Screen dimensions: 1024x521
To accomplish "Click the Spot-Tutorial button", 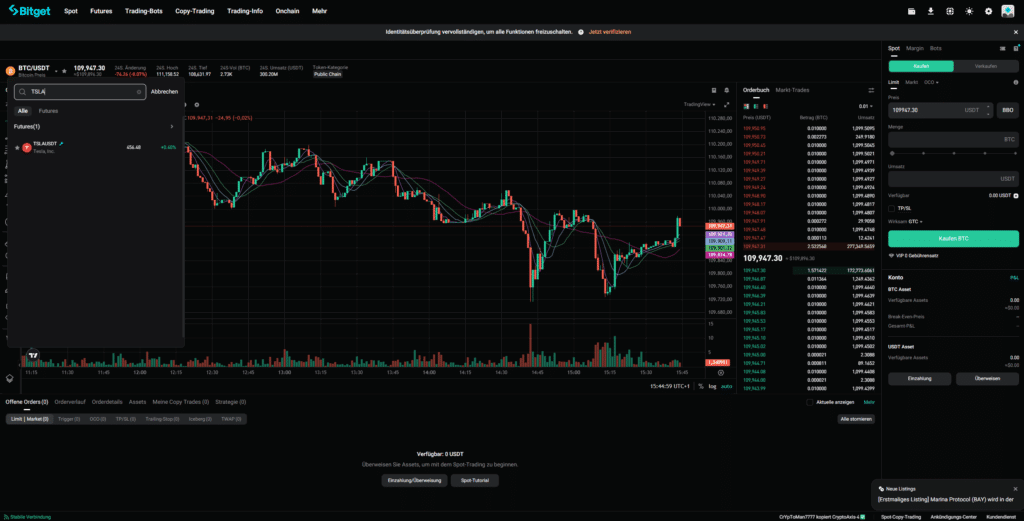I will pos(475,481).
